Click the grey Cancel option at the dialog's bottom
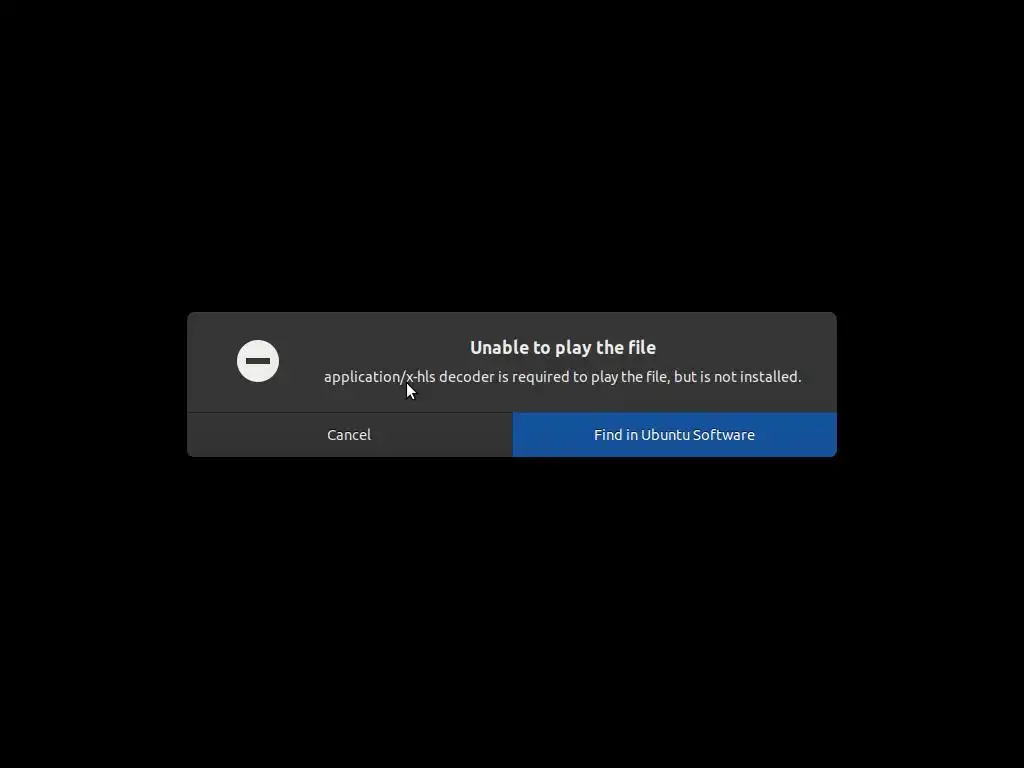The image size is (1024, 768). (x=349, y=435)
